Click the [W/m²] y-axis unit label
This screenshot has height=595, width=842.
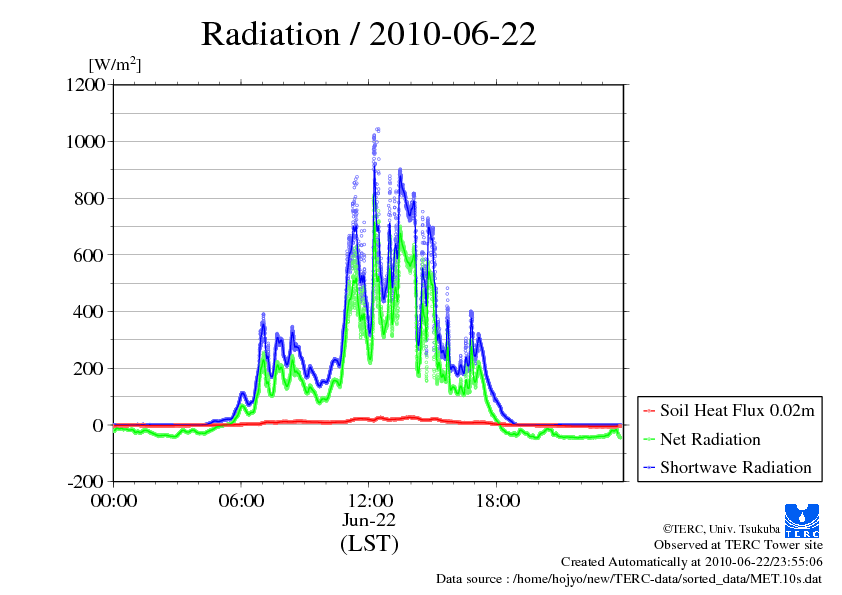115,64
